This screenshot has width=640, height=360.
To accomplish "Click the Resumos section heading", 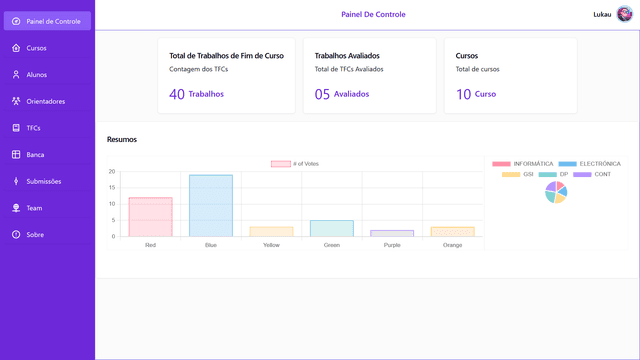I will tap(122, 139).
